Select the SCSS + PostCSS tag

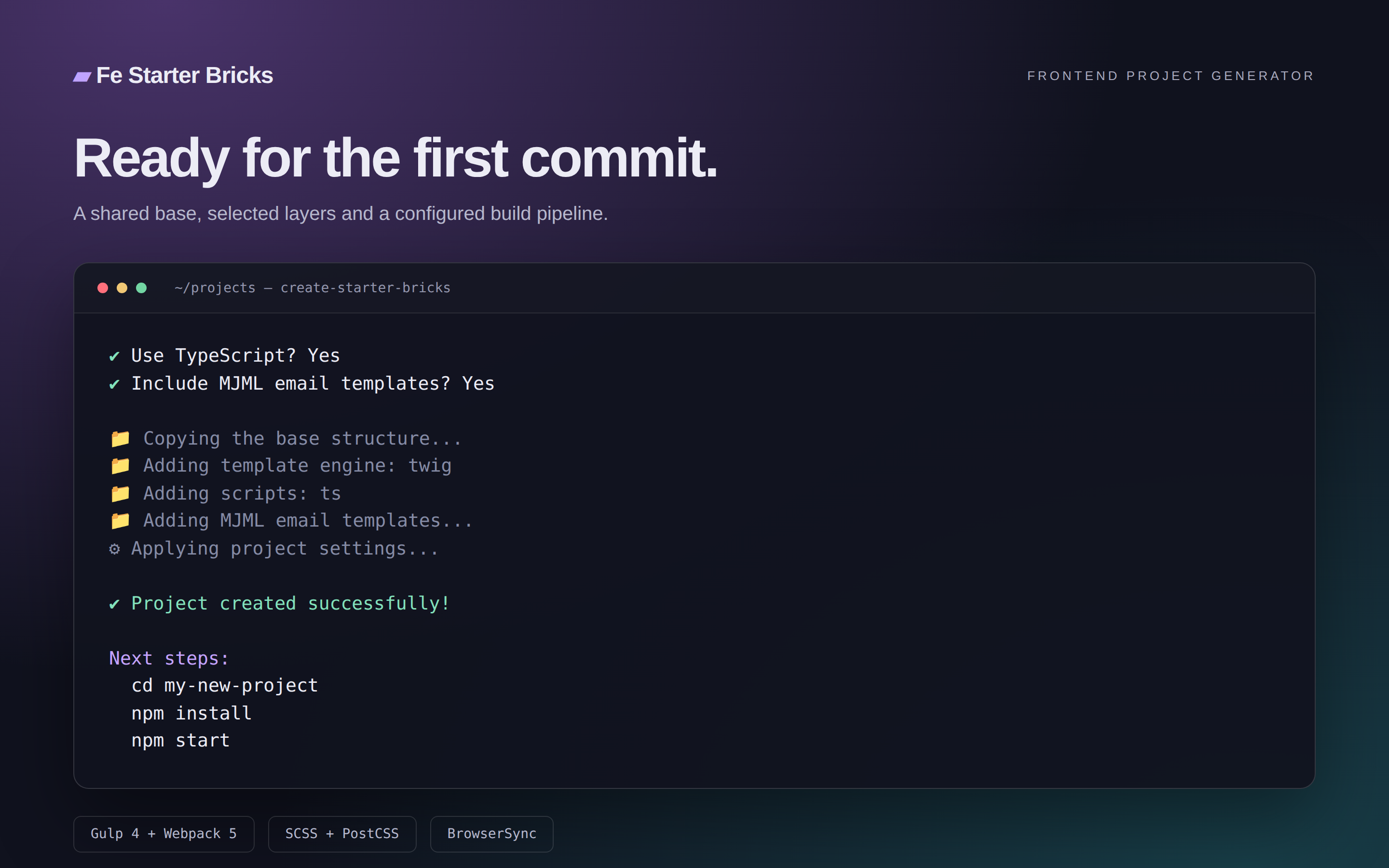342,834
